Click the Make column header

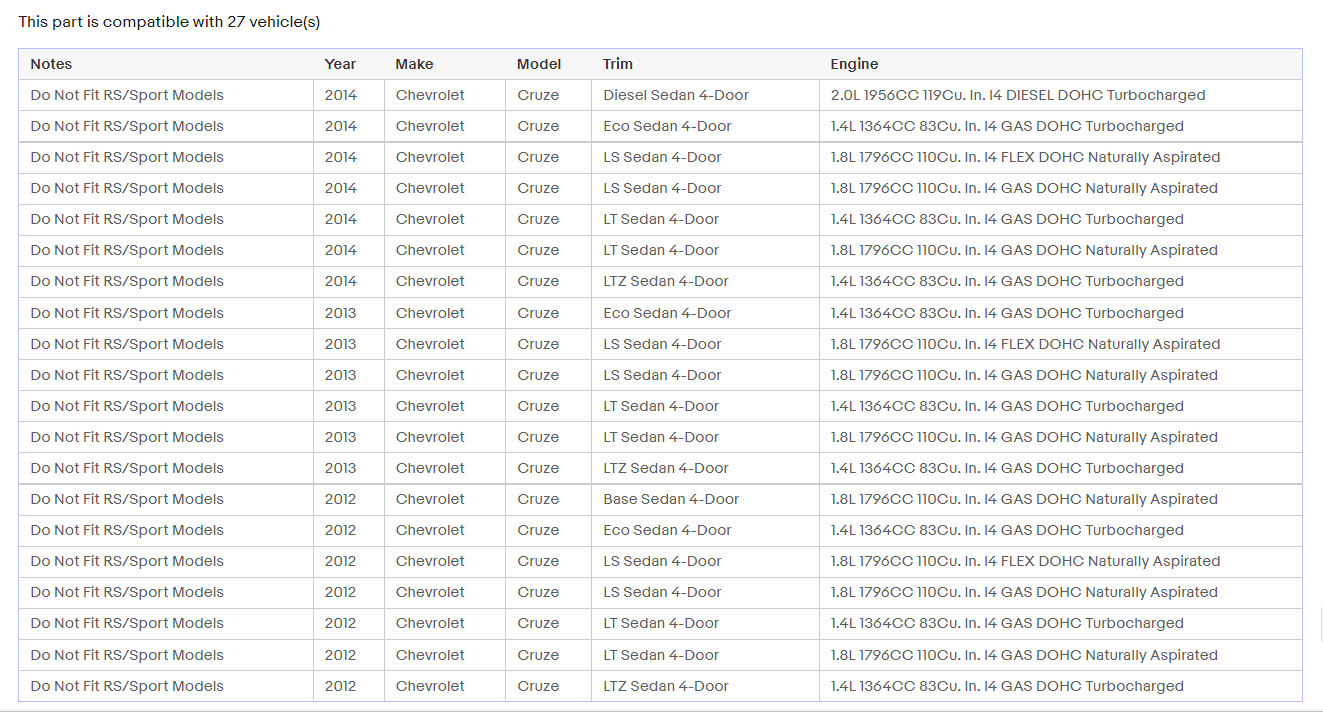[x=414, y=64]
